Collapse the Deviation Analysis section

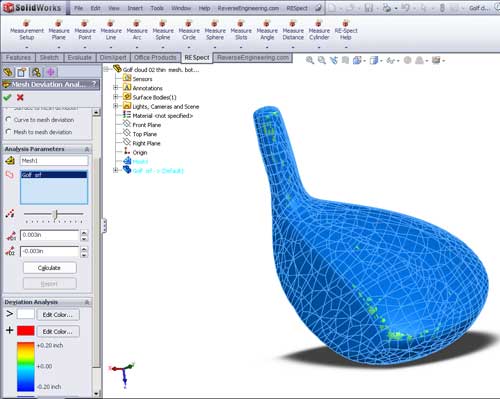87,302
